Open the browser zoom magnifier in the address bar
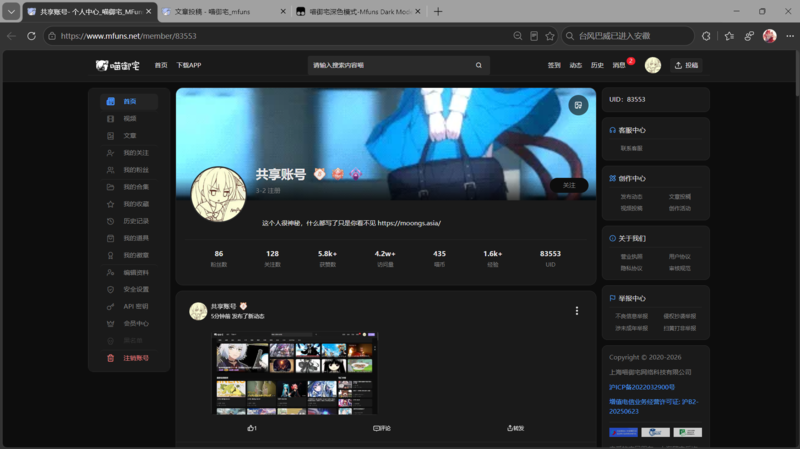This screenshot has height=449, width=800. [517, 36]
